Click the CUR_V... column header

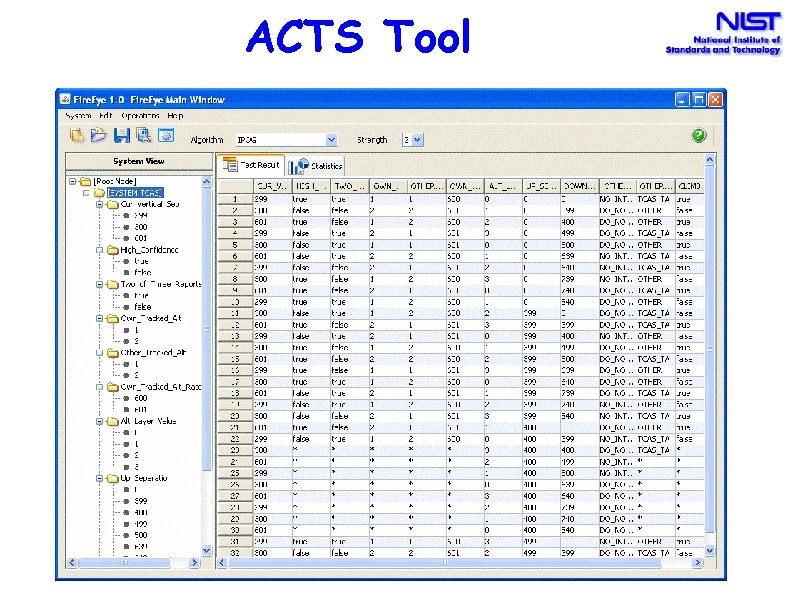coord(272,186)
